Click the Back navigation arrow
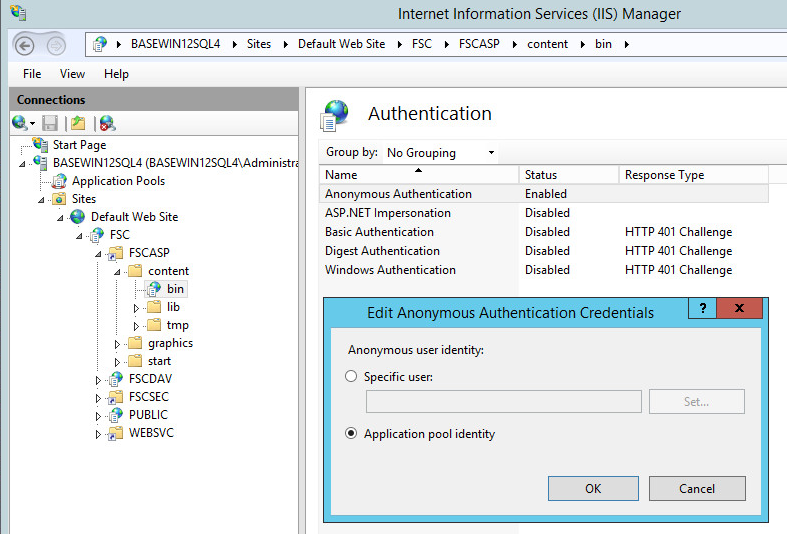This screenshot has height=534, width=787. (26, 45)
